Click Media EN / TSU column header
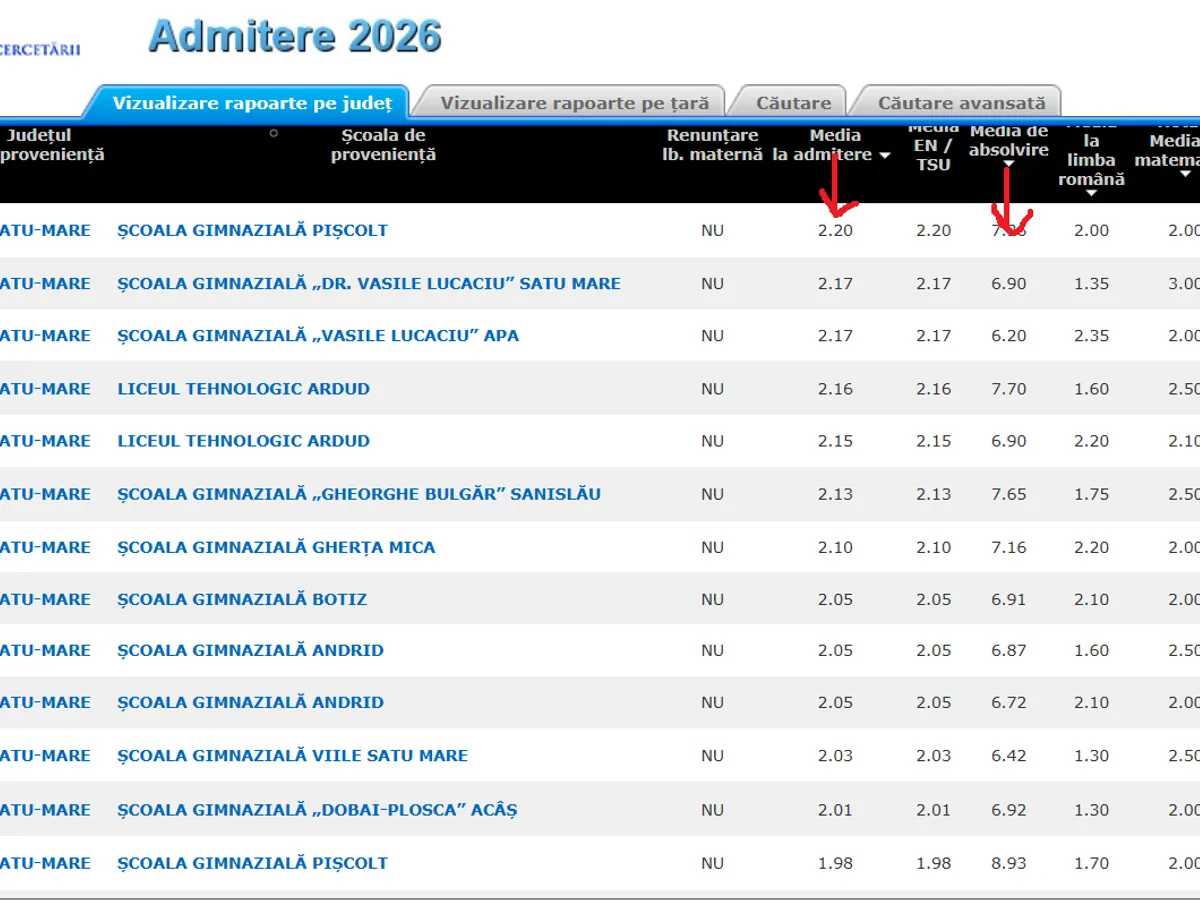1200x900 pixels. [x=933, y=146]
